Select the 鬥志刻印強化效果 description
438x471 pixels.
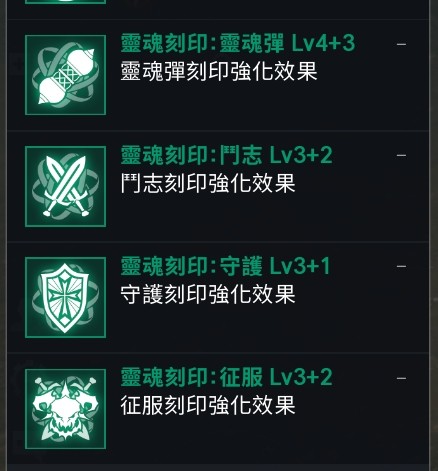pos(208,183)
